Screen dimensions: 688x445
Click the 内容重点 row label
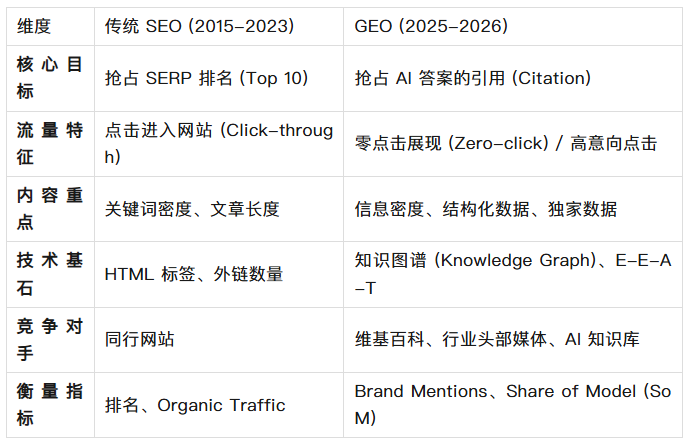(49, 208)
